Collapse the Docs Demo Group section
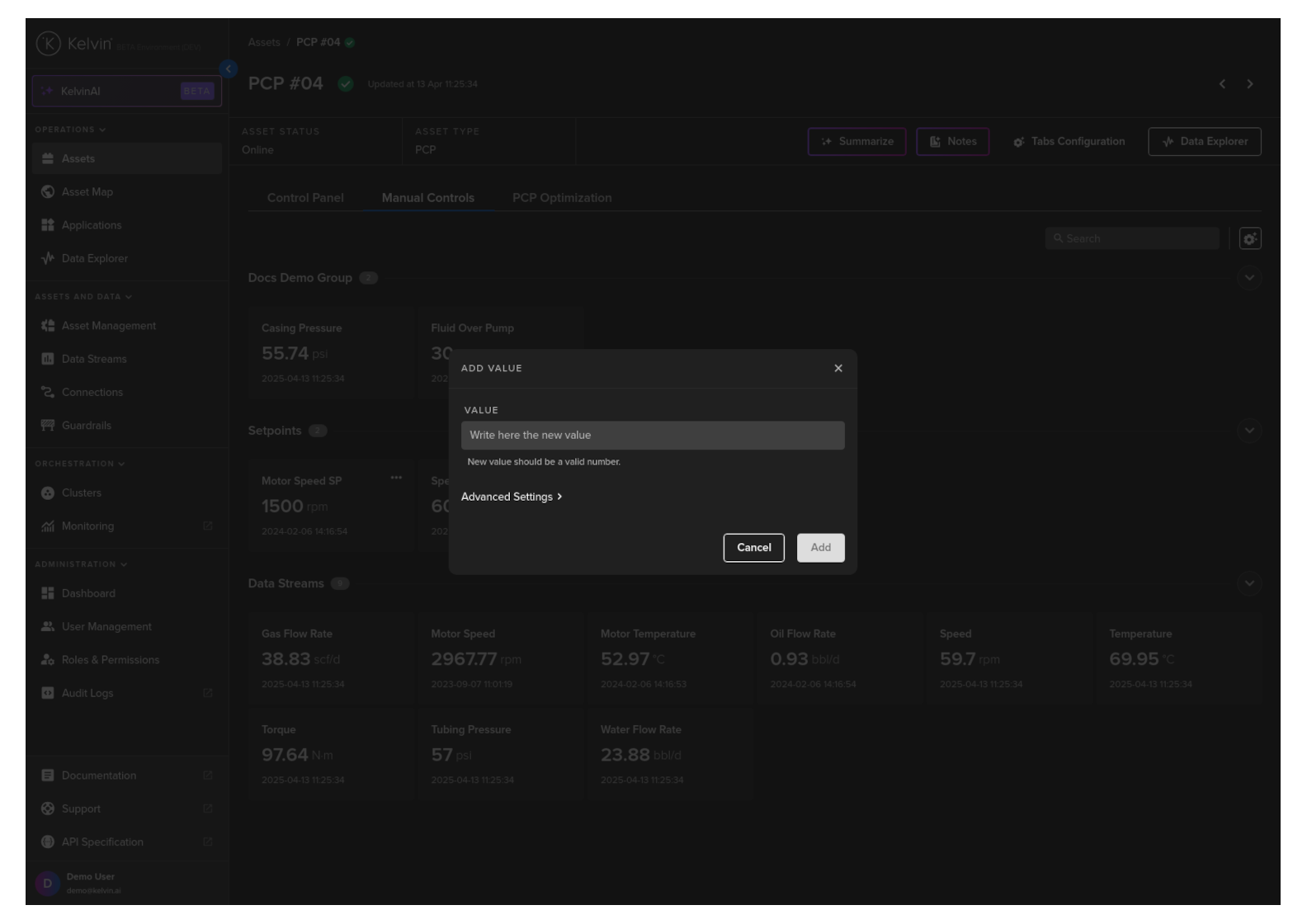1307x924 pixels. pyautogui.click(x=1248, y=278)
